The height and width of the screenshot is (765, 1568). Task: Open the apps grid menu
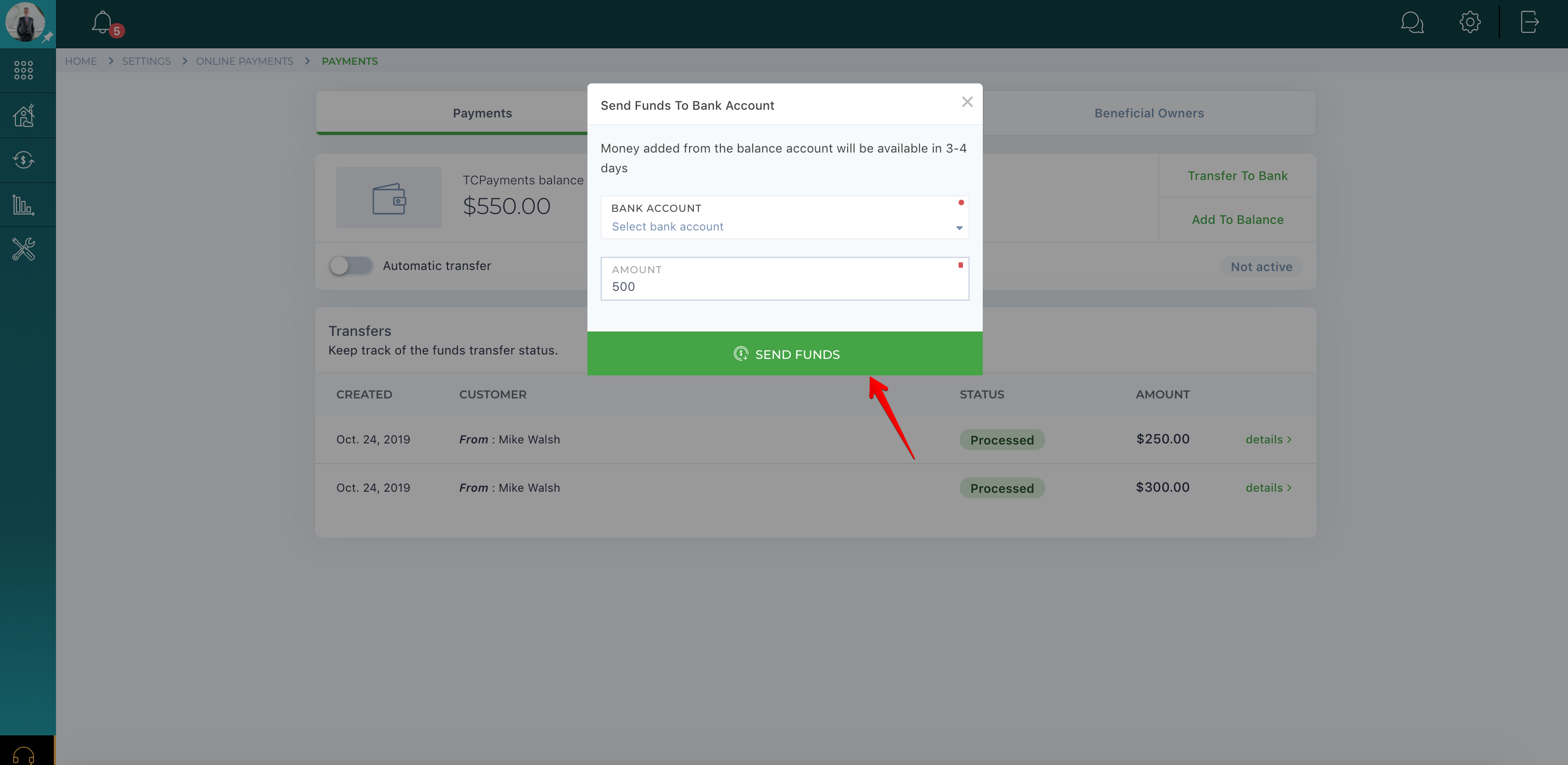click(24, 70)
